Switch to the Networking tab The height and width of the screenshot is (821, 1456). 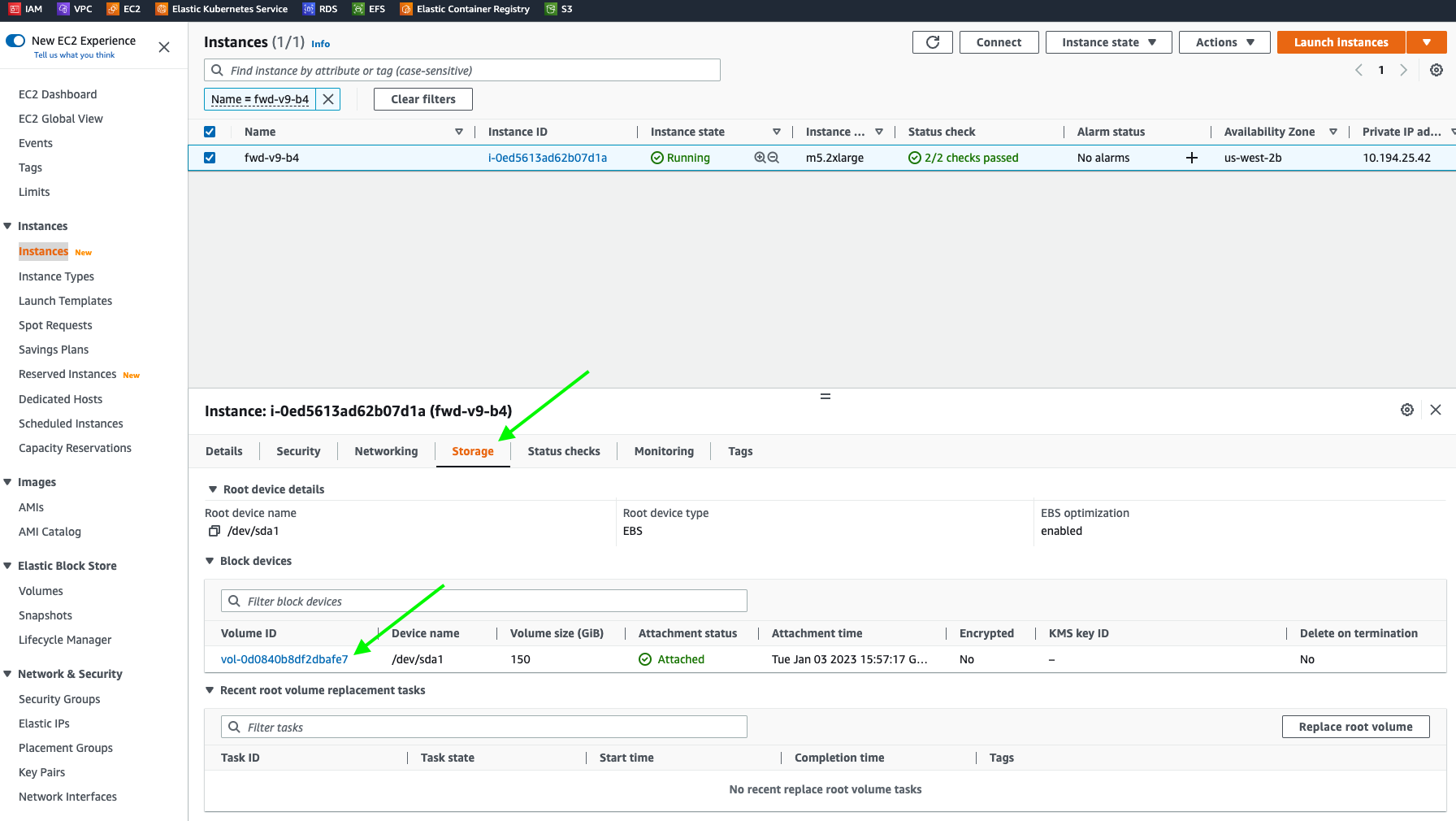coord(386,451)
